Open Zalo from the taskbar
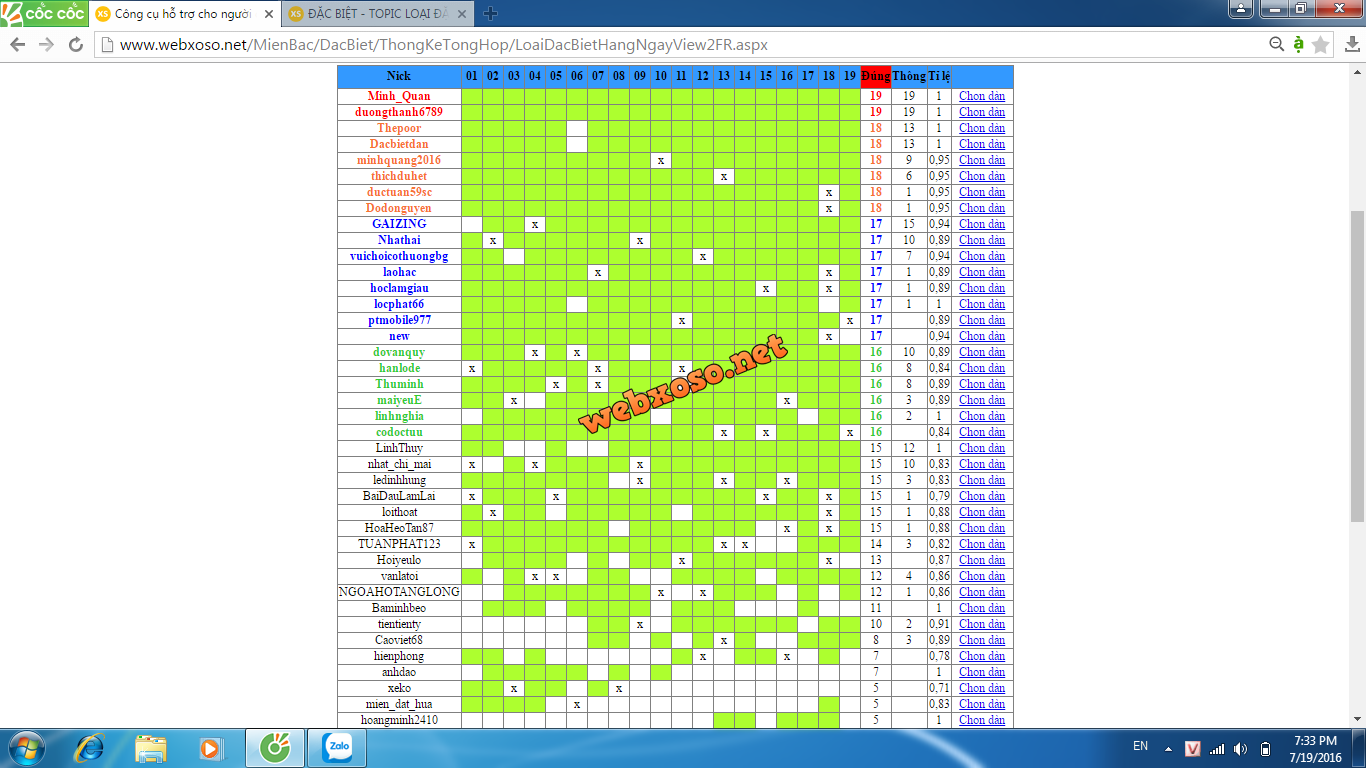 pyautogui.click(x=337, y=747)
